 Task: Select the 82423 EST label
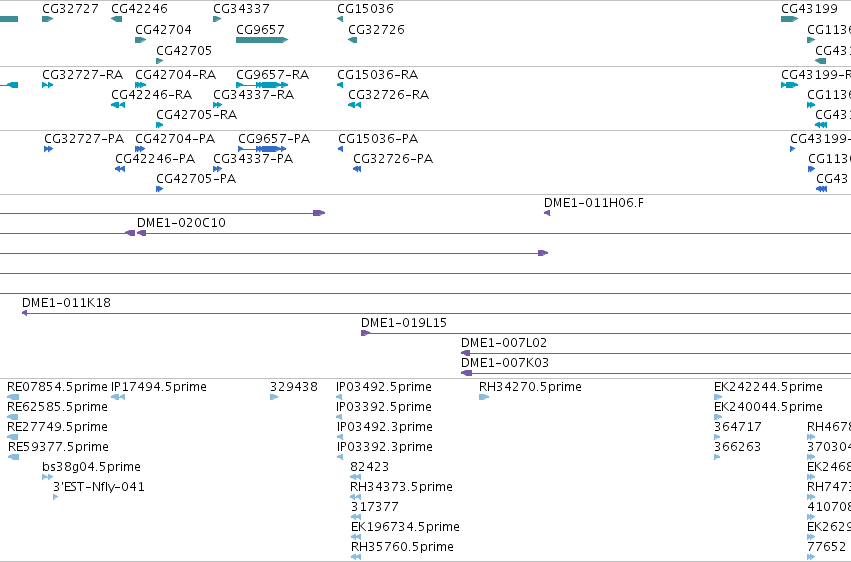point(370,467)
